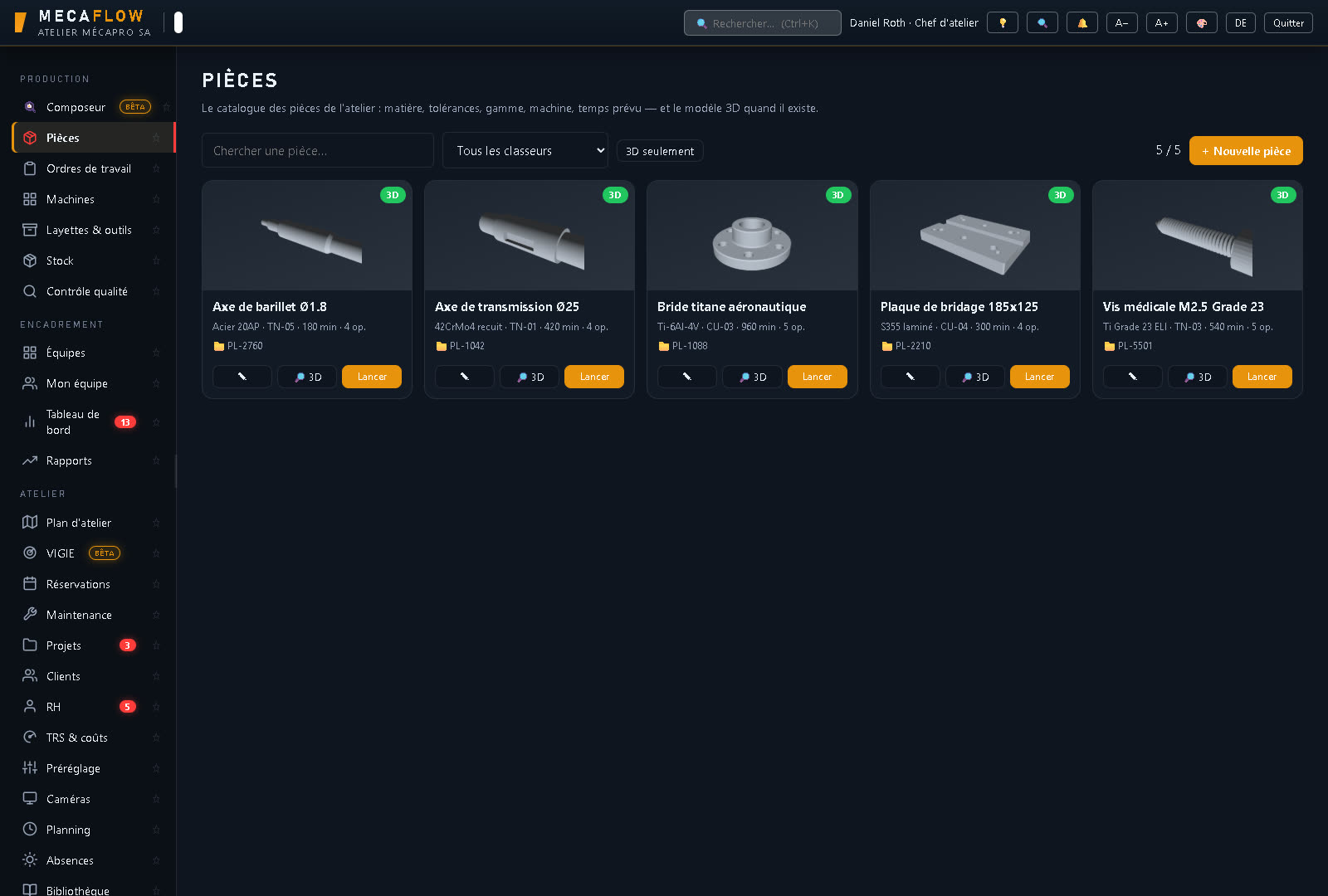1328x896 pixels.
Task: Toggle favorite star for Pièces
Action: point(156,138)
